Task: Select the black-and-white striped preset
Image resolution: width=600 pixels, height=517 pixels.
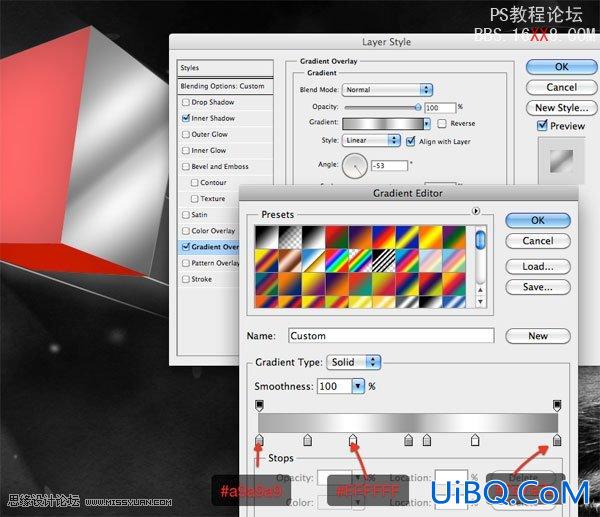Action: 383,261
